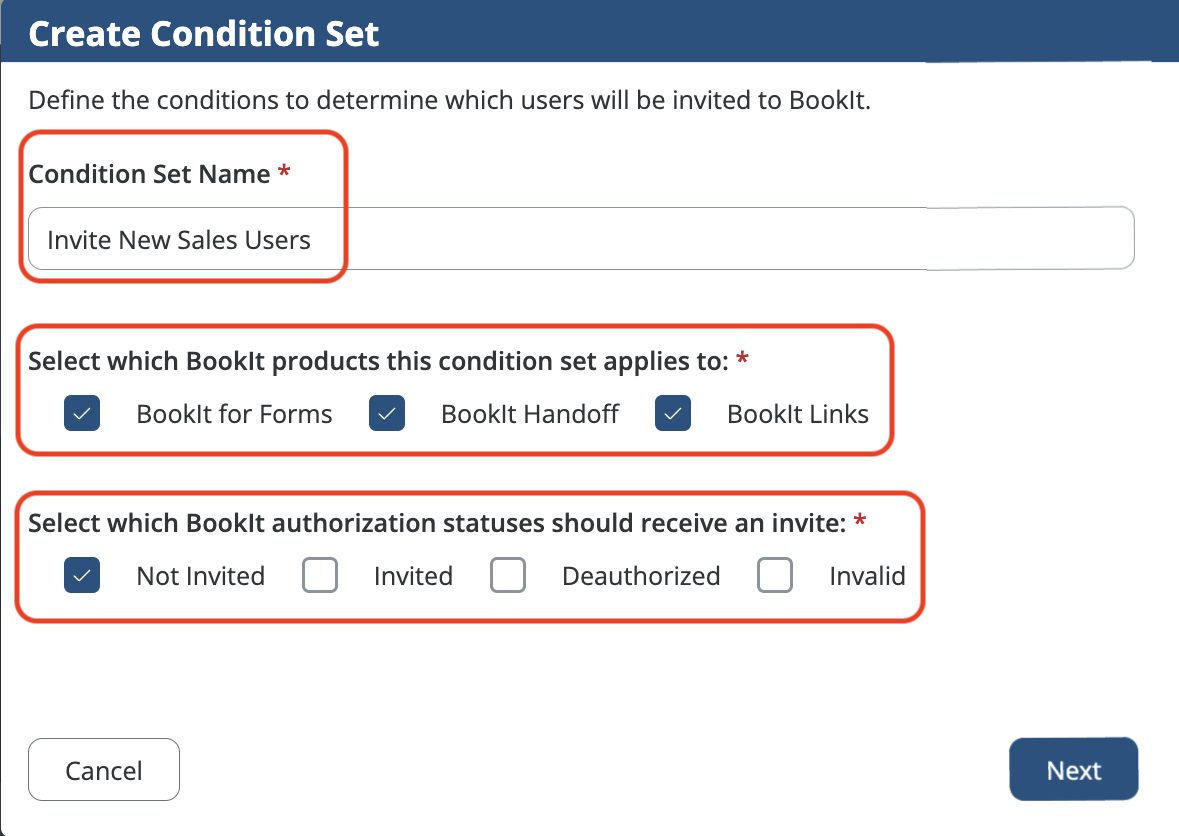Click the authorization statuses section heading
Screen dimensions: 1179x836
436,523
